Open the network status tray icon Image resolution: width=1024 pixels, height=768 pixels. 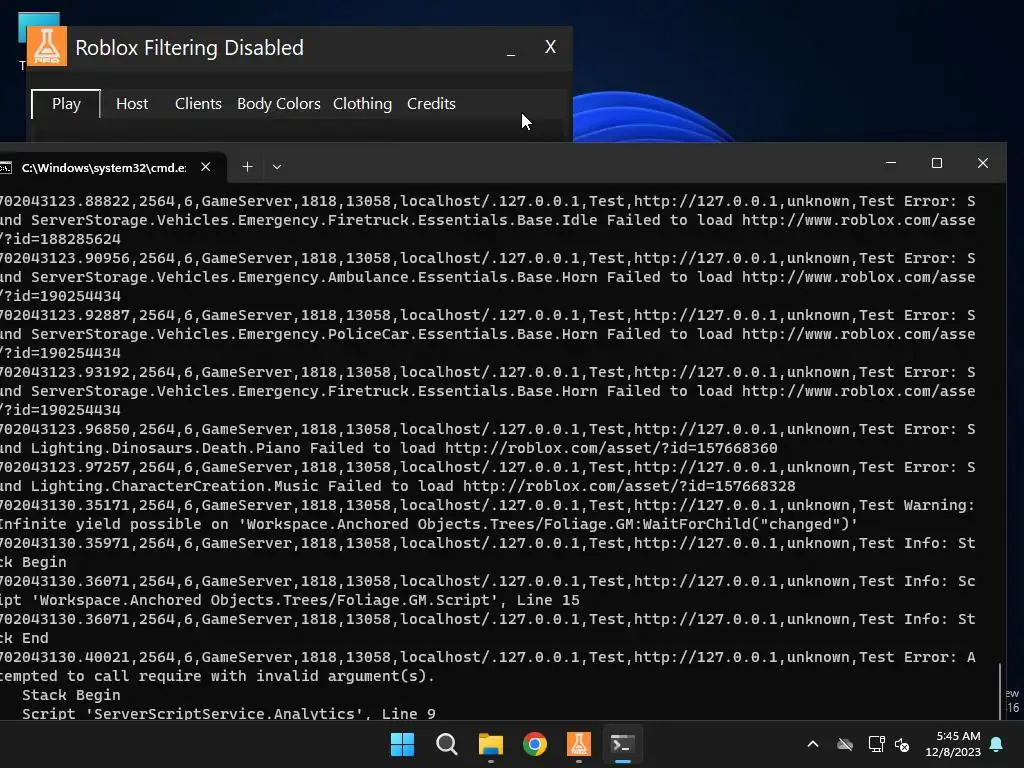pos(876,744)
